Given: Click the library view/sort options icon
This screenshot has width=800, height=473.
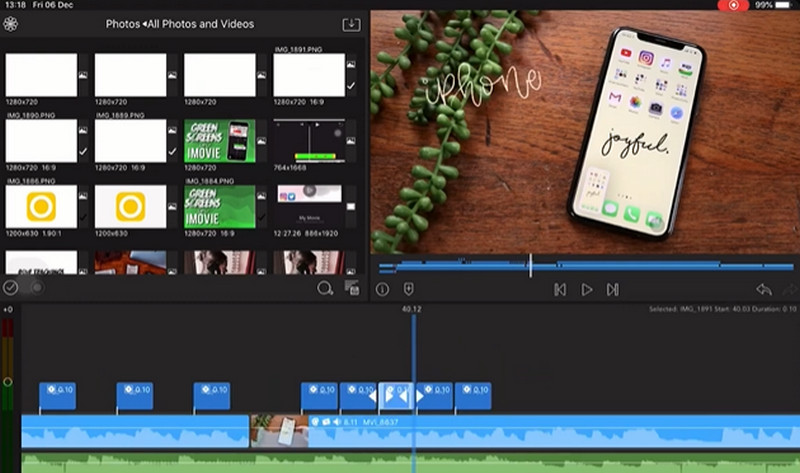Looking at the screenshot, I should pyautogui.click(x=352, y=288).
